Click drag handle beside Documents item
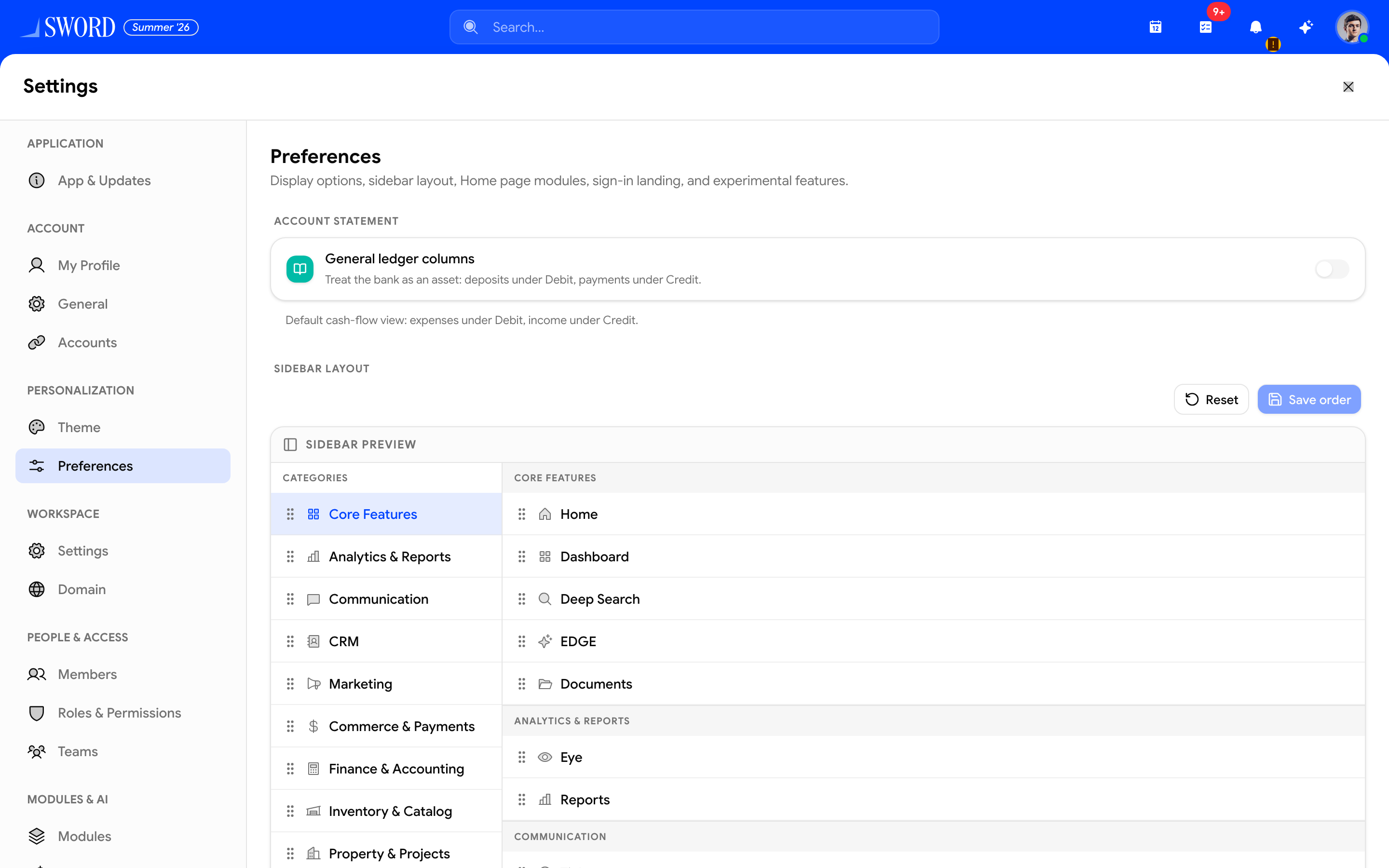The height and width of the screenshot is (868, 1389). tap(522, 684)
